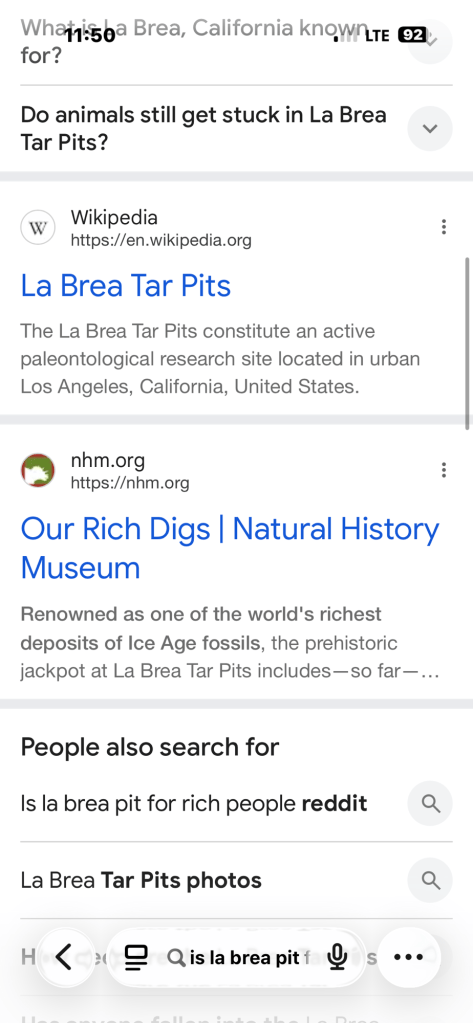Screen dimensions: 473x1023
Task: Open the browser three-dot more menu
Action: click(x=409, y=957)
